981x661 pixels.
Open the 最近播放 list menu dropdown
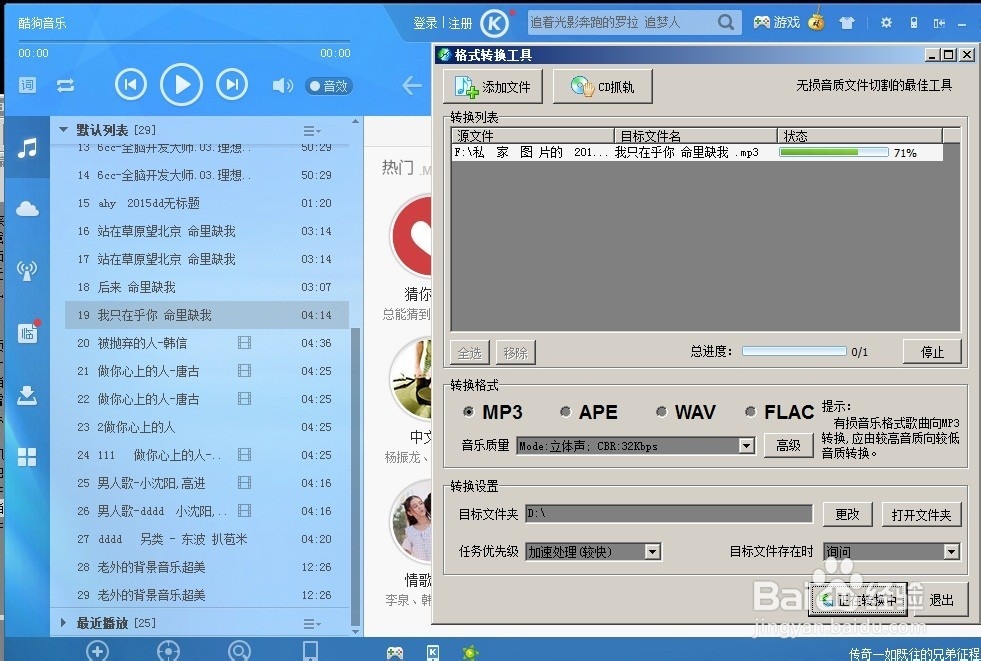pos(312,623)
